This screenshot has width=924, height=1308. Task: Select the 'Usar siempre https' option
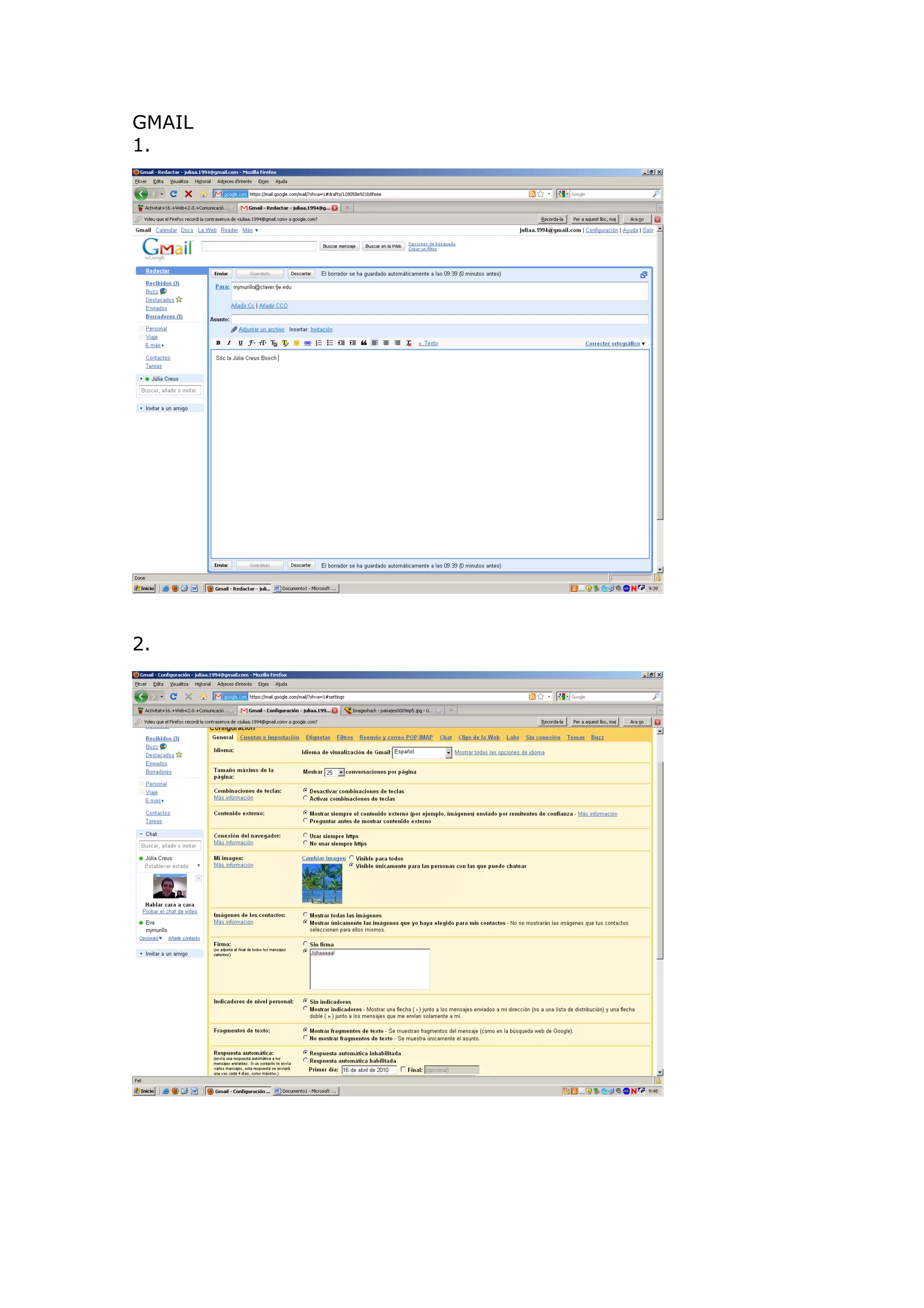click(305, 835)
